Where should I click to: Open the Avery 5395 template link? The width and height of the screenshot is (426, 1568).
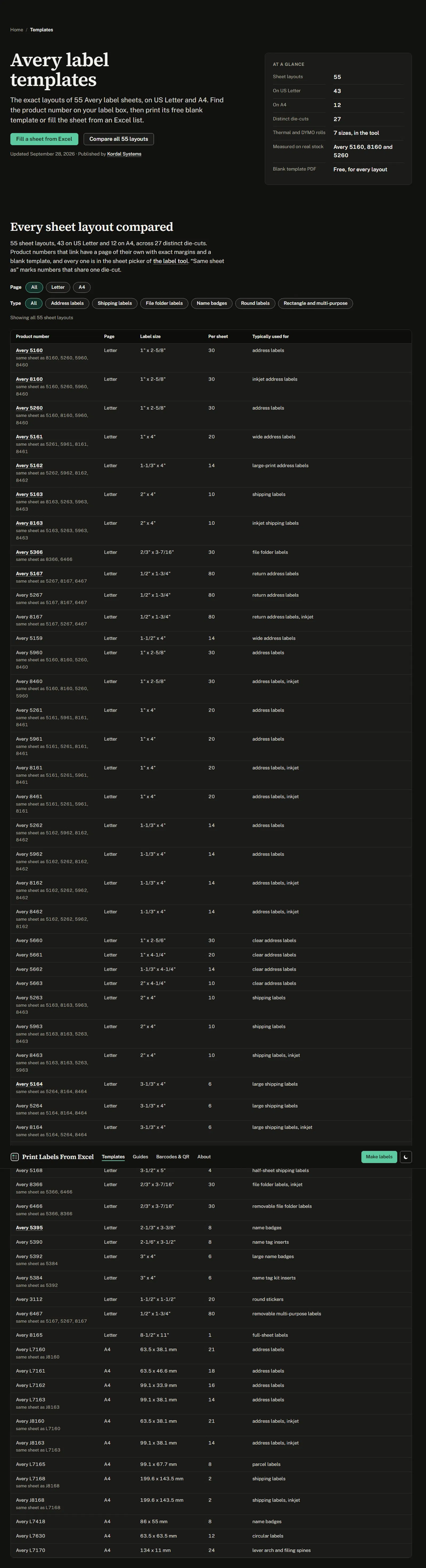tap(29, 1228)
